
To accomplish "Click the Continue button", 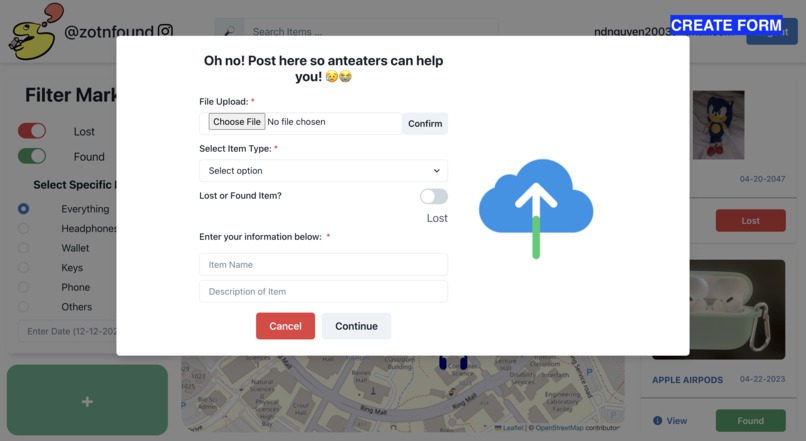I will 356,326.
